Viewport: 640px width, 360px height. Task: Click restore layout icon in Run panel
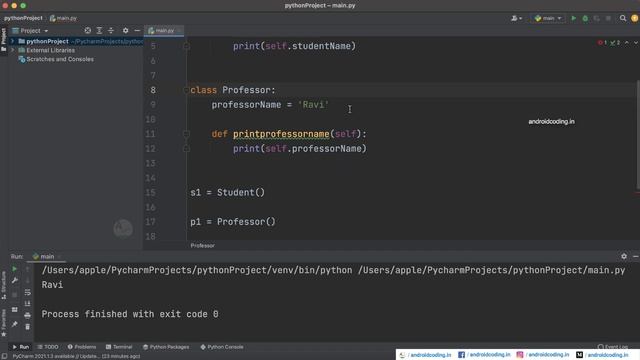[x=15, y=309]
